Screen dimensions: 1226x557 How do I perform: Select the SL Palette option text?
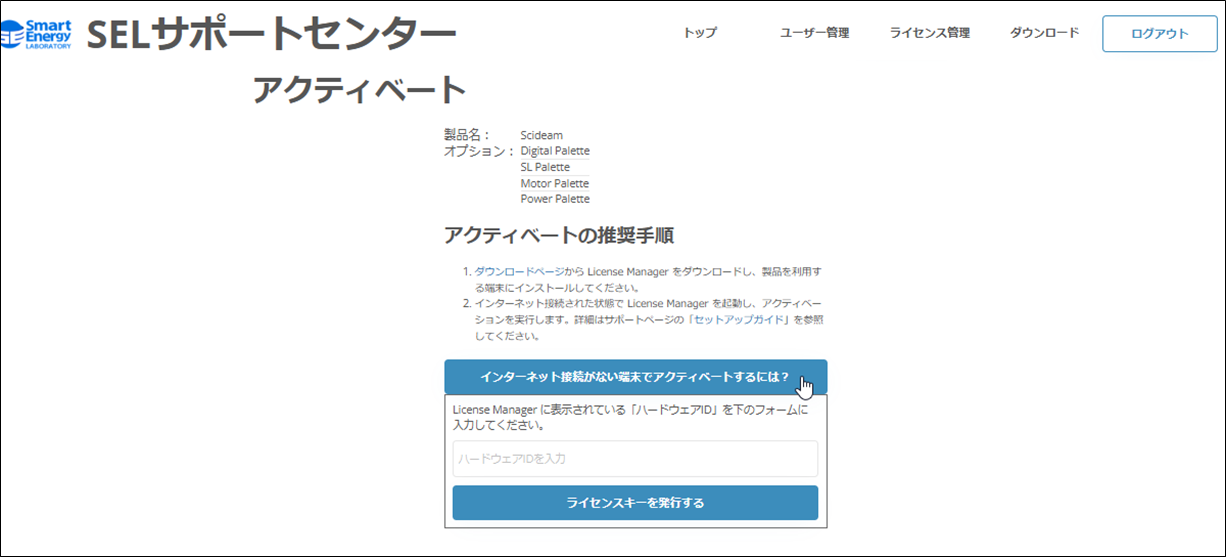[545, 167]
